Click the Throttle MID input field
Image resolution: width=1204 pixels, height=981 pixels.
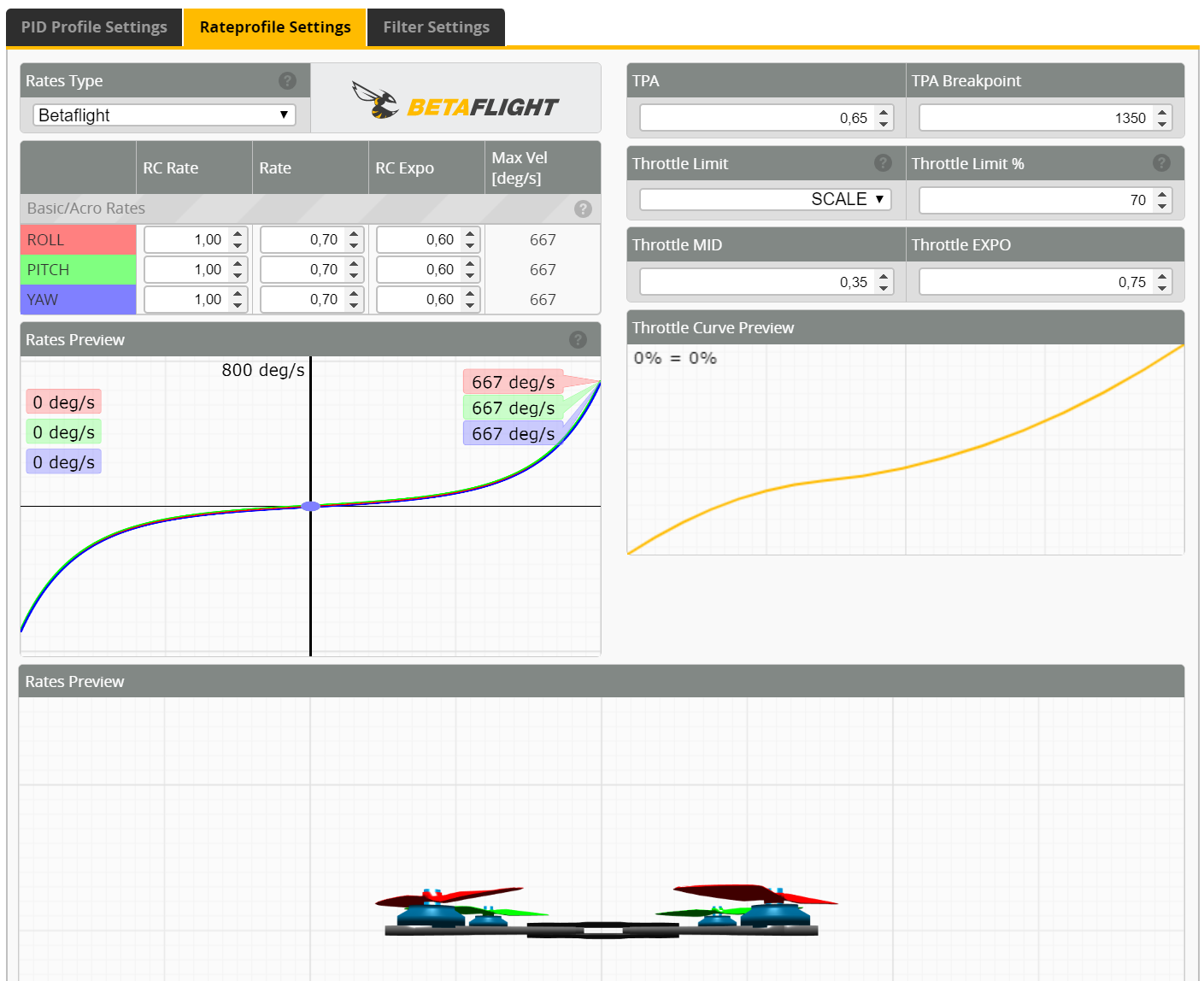click(x=756, y=282)
